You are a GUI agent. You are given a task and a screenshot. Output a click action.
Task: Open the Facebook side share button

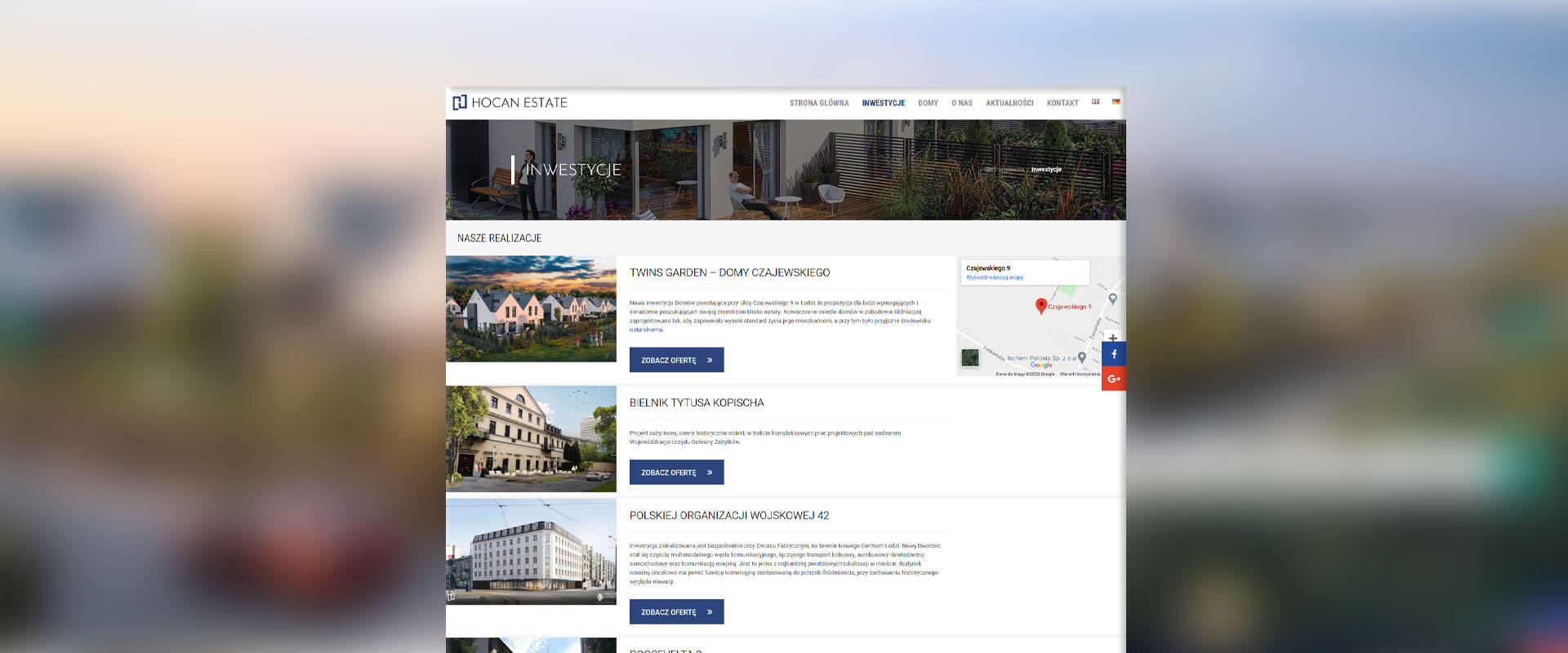tap(1114, 354)
